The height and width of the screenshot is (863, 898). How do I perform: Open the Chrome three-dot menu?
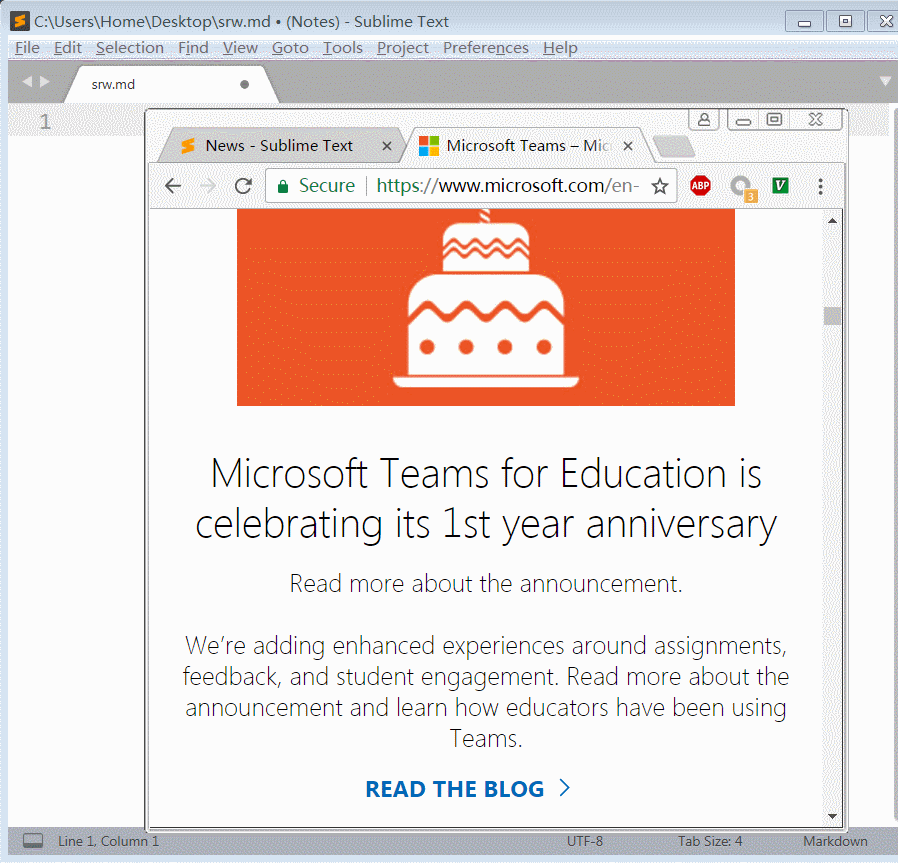821,186
